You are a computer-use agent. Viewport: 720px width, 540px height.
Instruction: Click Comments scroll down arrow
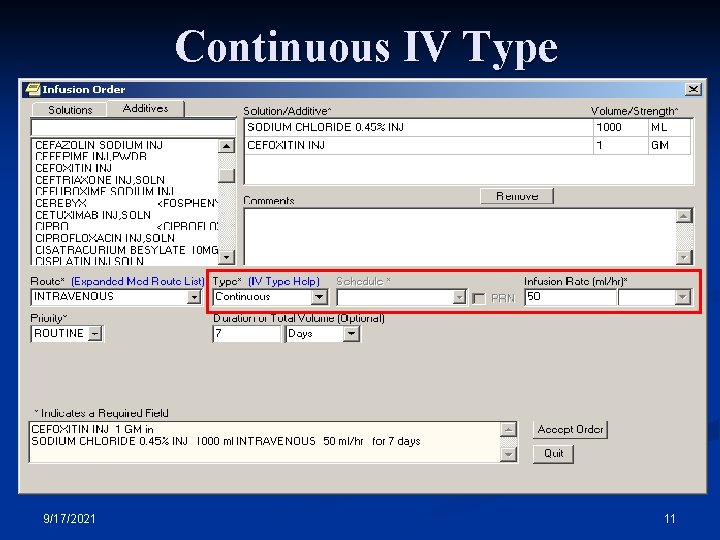click(x=684, y=257)
